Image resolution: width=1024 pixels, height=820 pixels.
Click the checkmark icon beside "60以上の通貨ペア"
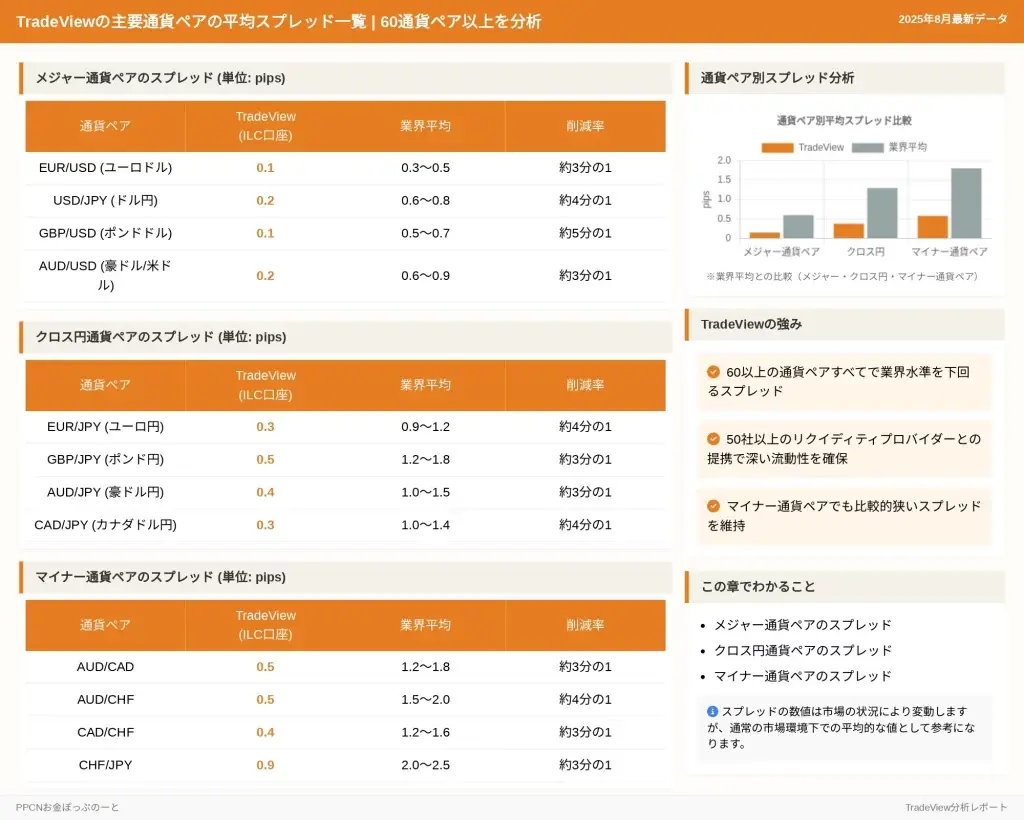coord(713,372)
